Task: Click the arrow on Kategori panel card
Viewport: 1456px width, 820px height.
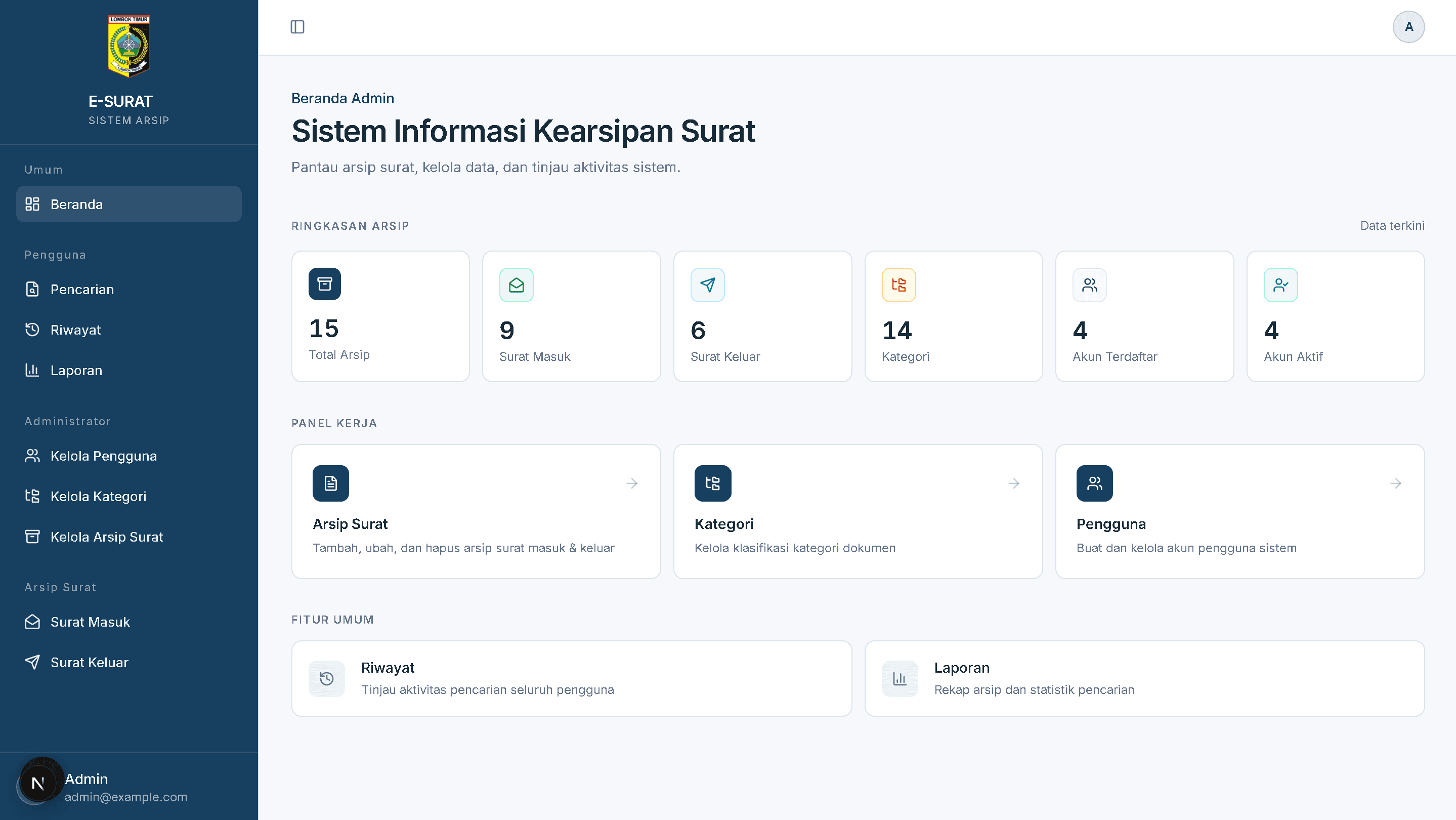Action: pyautogui.click(x=1013, y=483)
